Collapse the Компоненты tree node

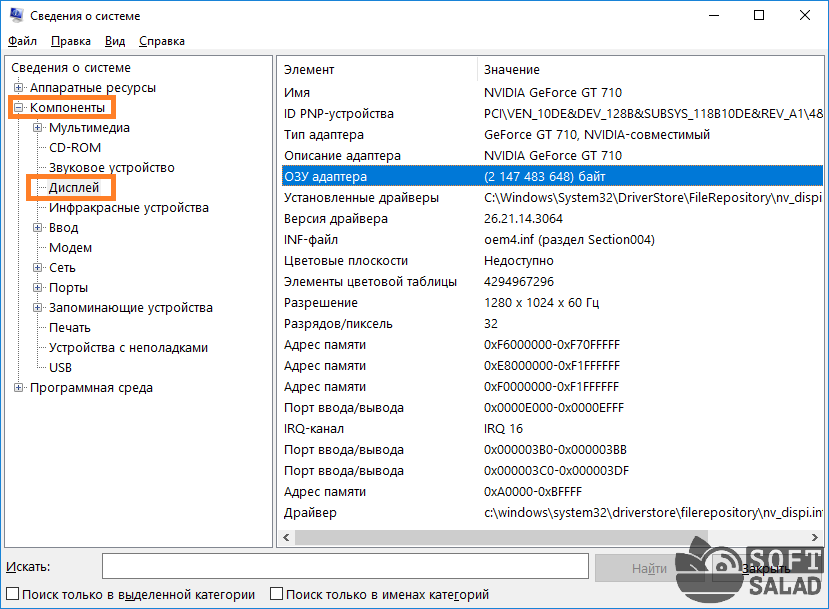[19, 108]
